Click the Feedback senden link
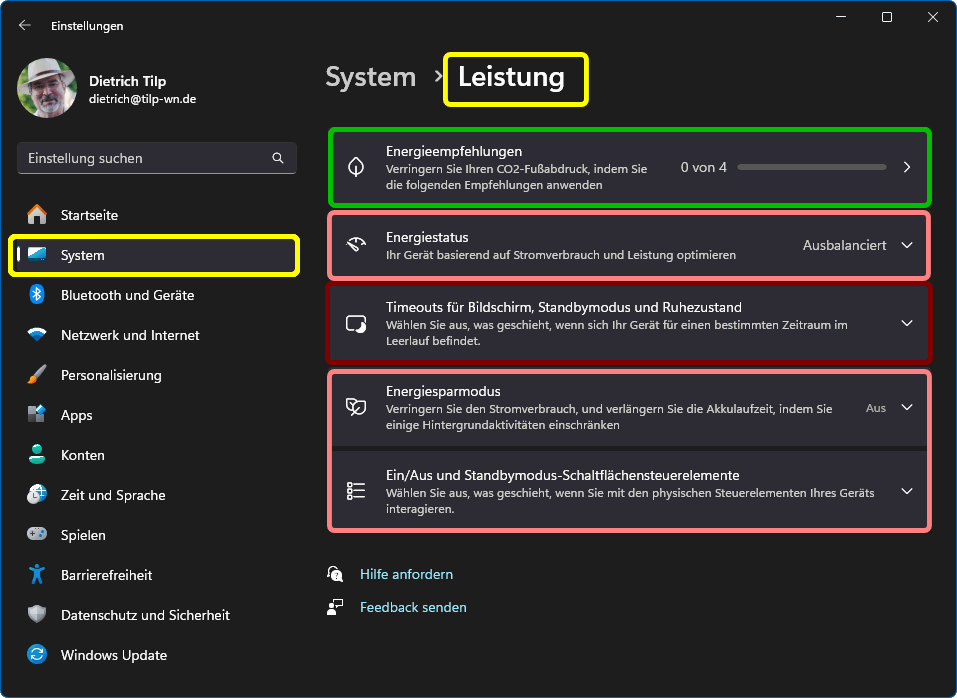 click(413, 607)
